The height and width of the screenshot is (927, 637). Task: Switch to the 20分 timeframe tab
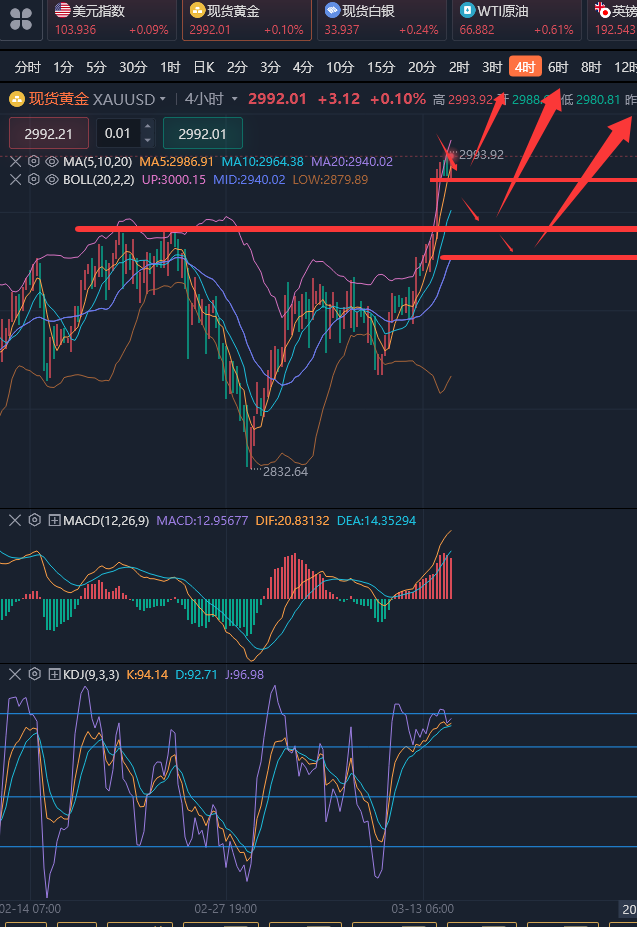[421, 67]
